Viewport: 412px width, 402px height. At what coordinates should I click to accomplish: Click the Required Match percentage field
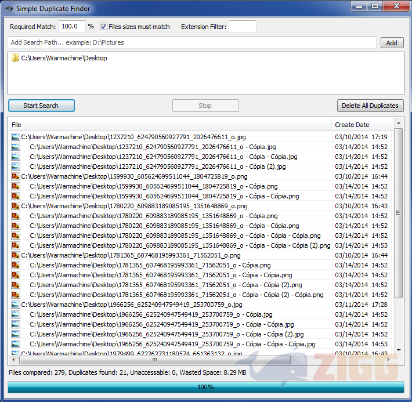(x=72, y=26)
